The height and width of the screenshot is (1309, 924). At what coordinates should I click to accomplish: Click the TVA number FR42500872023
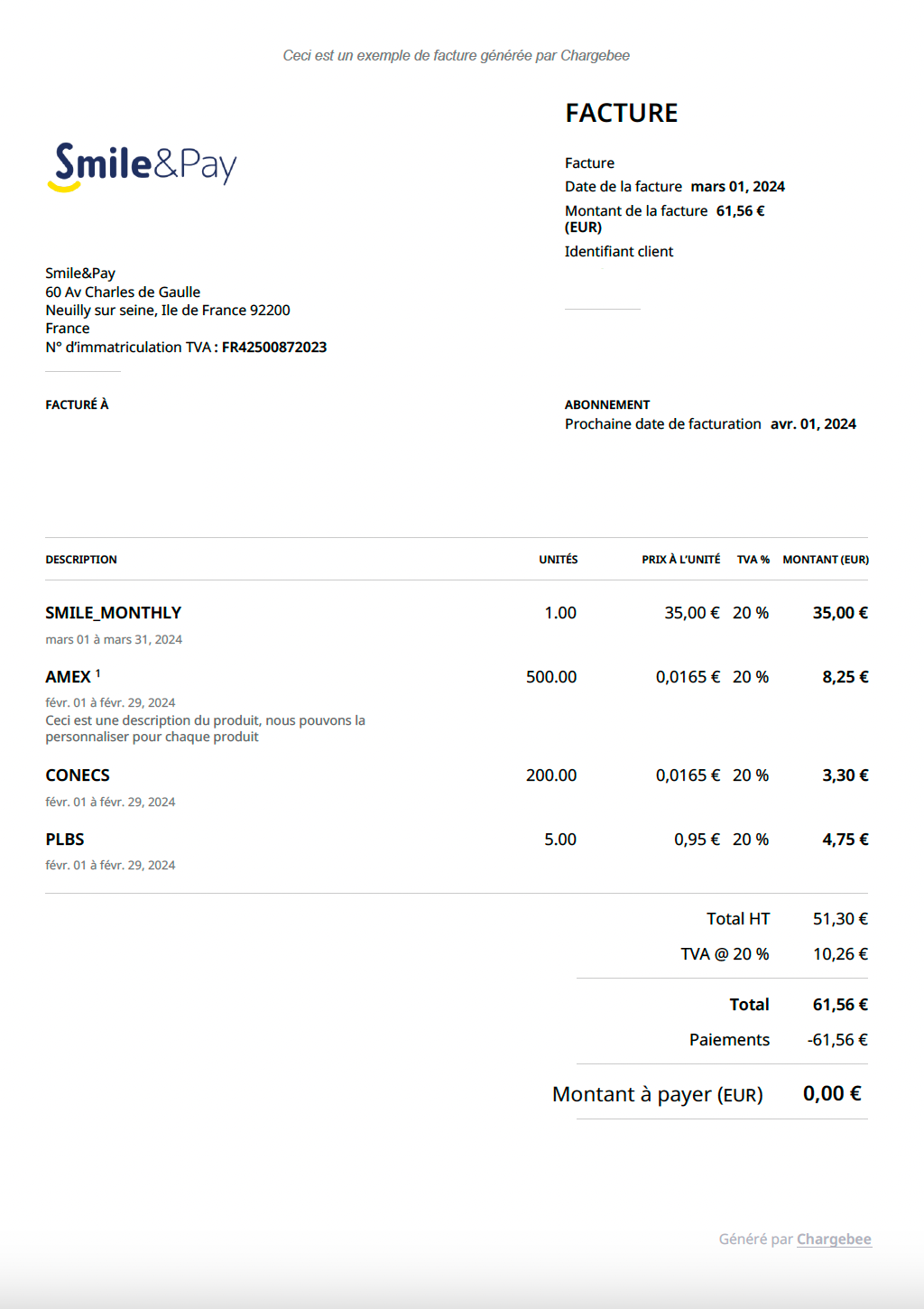point(274,348)
